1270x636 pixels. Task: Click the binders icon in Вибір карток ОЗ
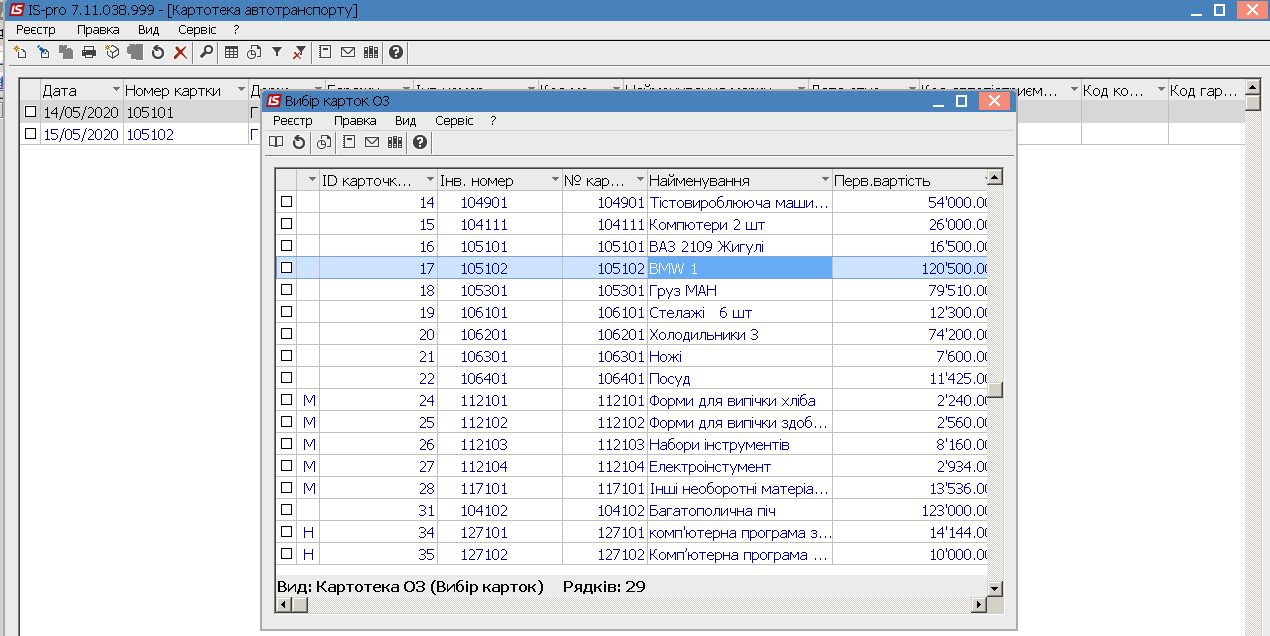395,142
